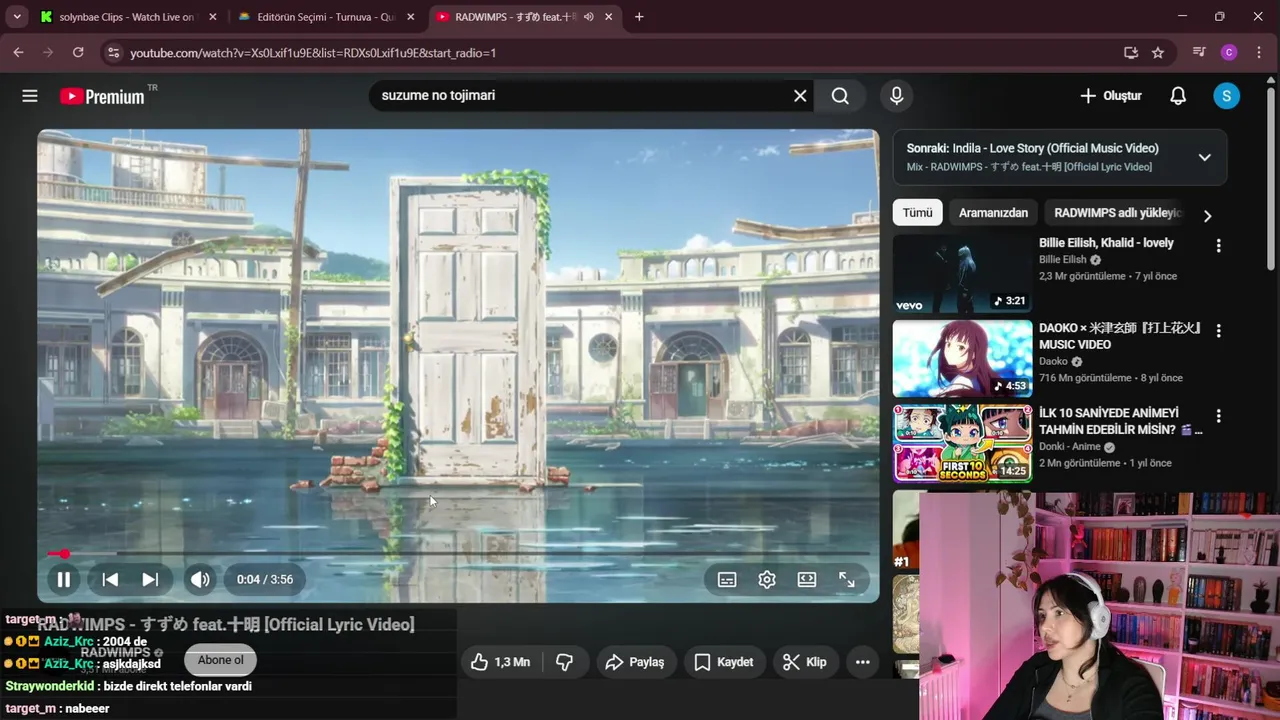The image size is (1280, 720).
Task: Click the magnifier search button
Action: tap(840, 96)
